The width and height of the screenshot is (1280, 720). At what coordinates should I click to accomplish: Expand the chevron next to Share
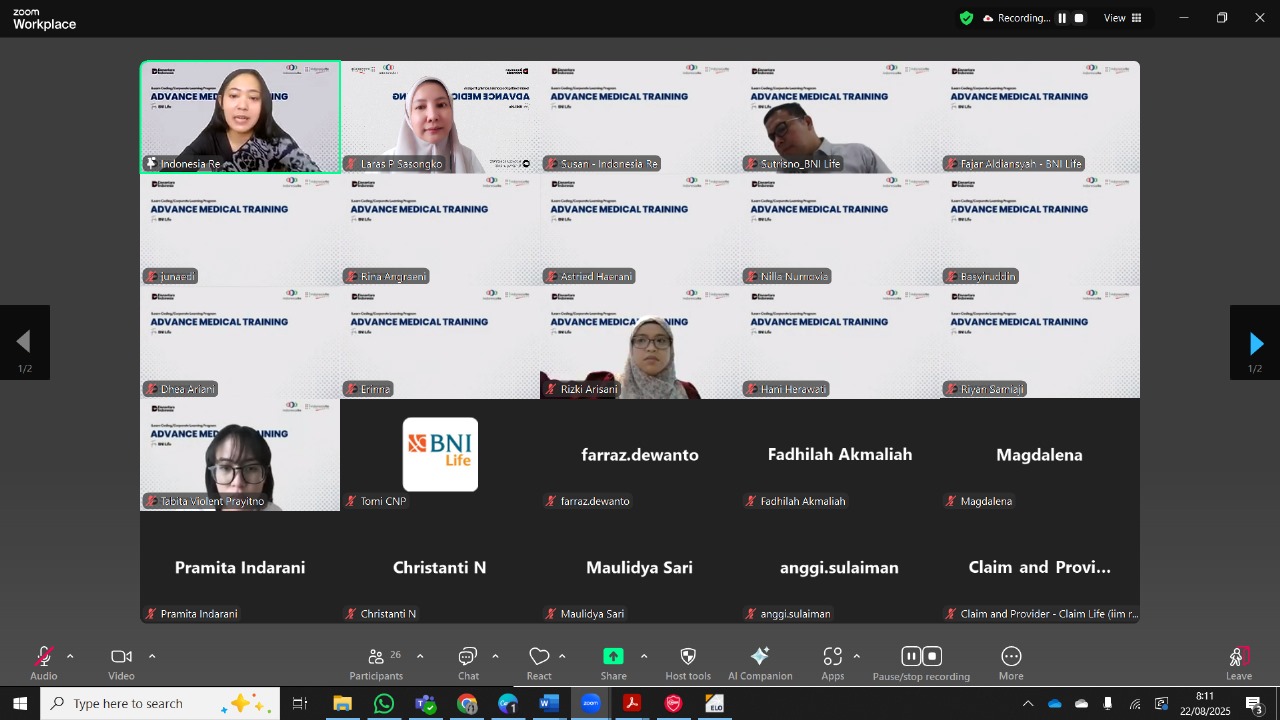pos(643,656)
